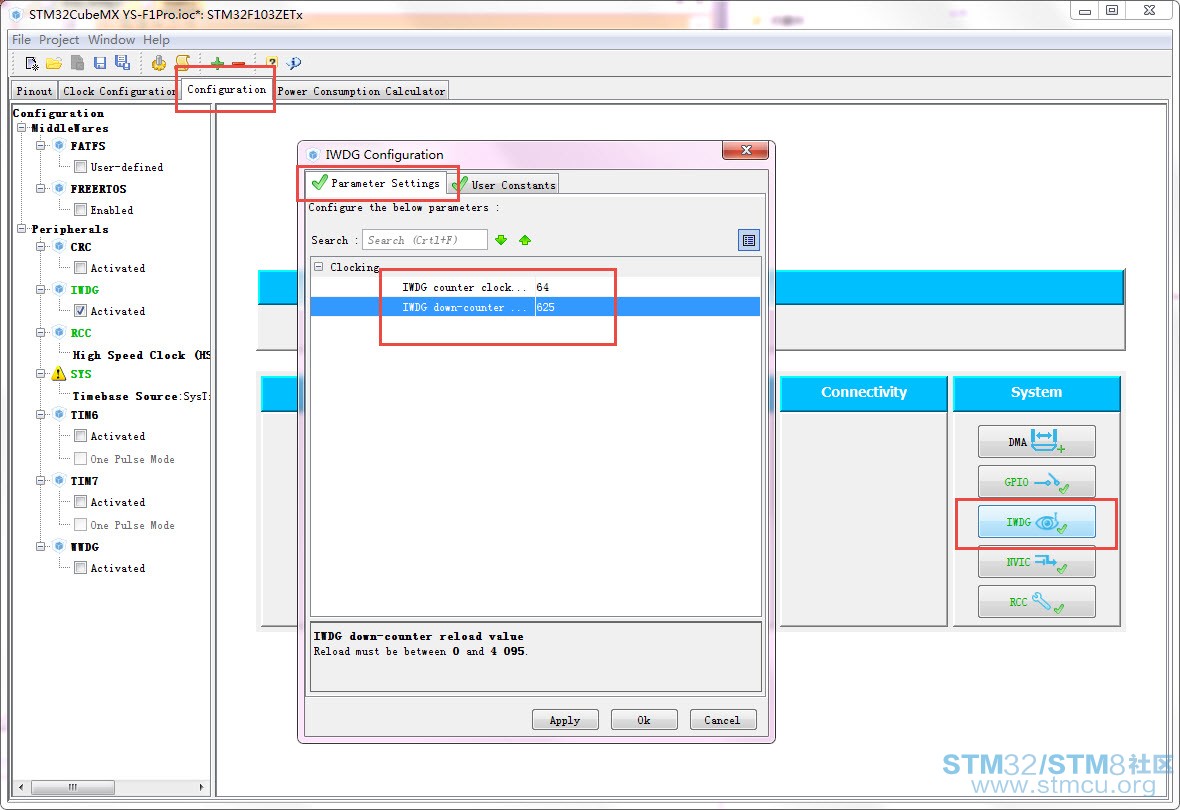Screen dimensions: 1180x810
Task: Click the Save As double-floppy icon
Action: point(122,63)
